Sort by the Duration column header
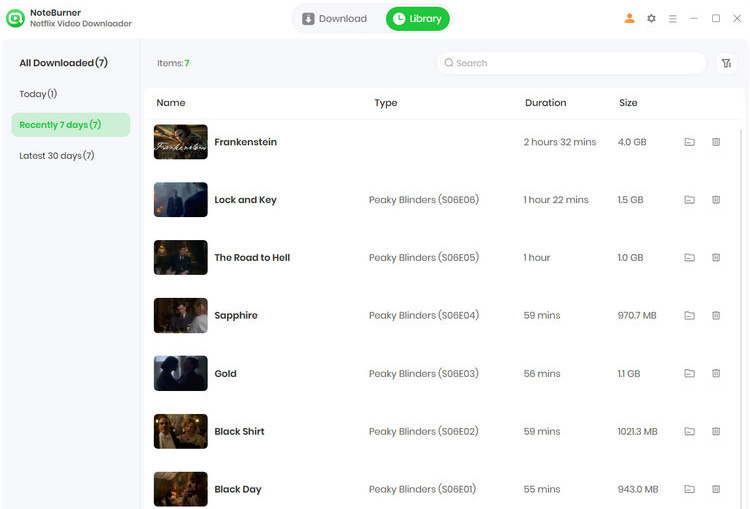Image resolution: width=750 pixels, height=509 pixels. click(545, 103)
